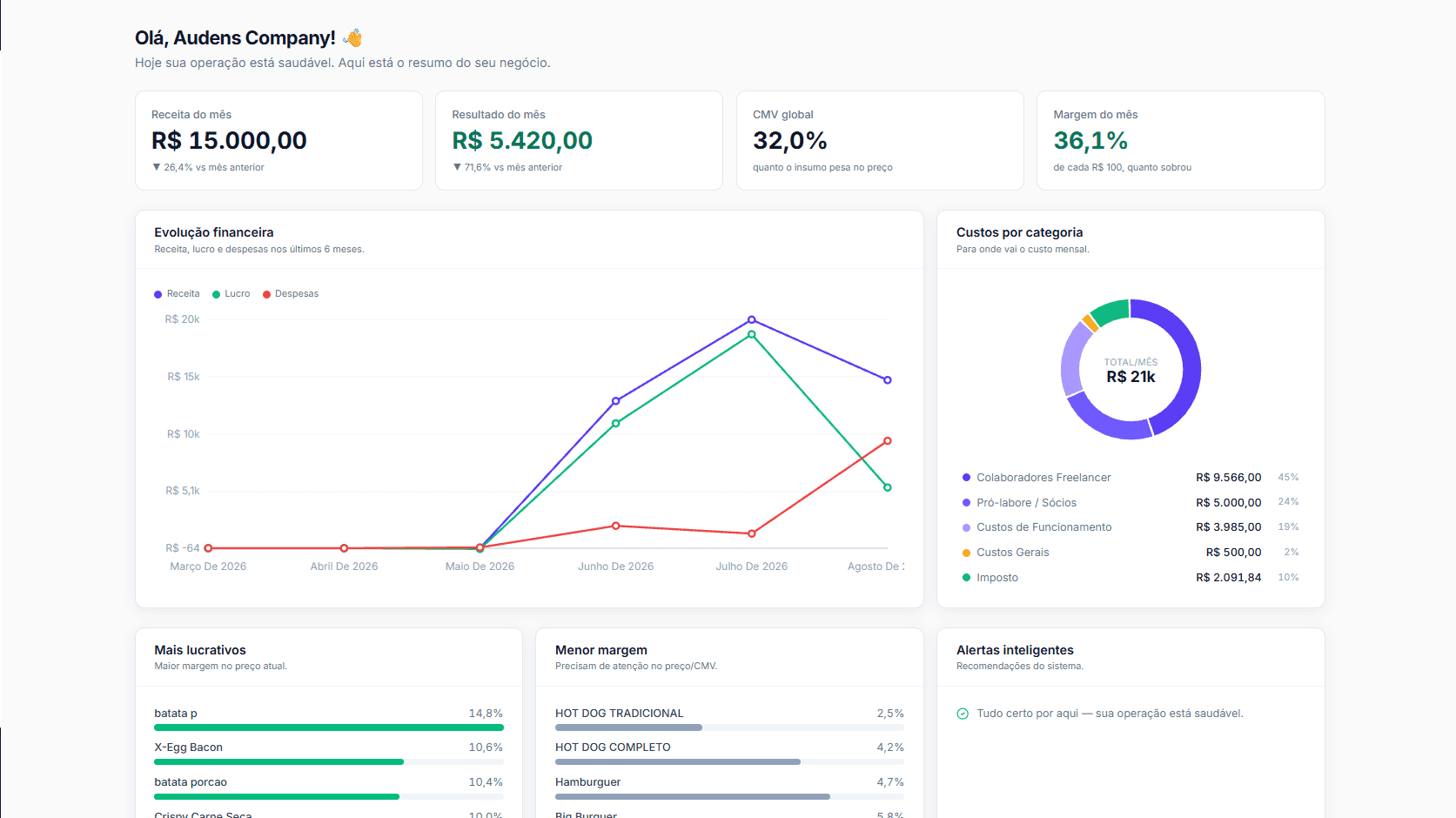The height and width of the screenshot is (818, 1456).
Task: Click the R$ 2.091,84 amount
Action: (x=1228, y=578)
